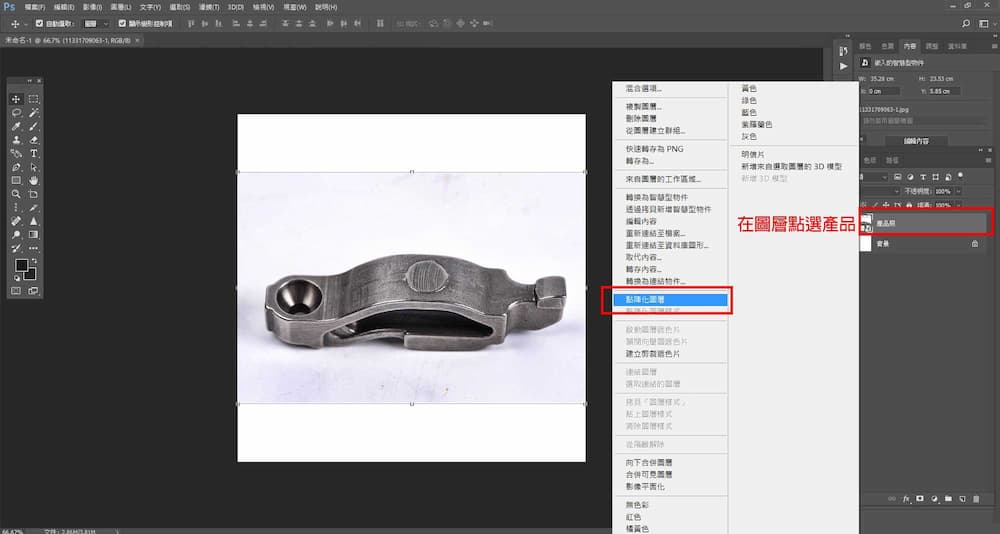
Task: Click the fx layer style icon
Action: [906, 499]
